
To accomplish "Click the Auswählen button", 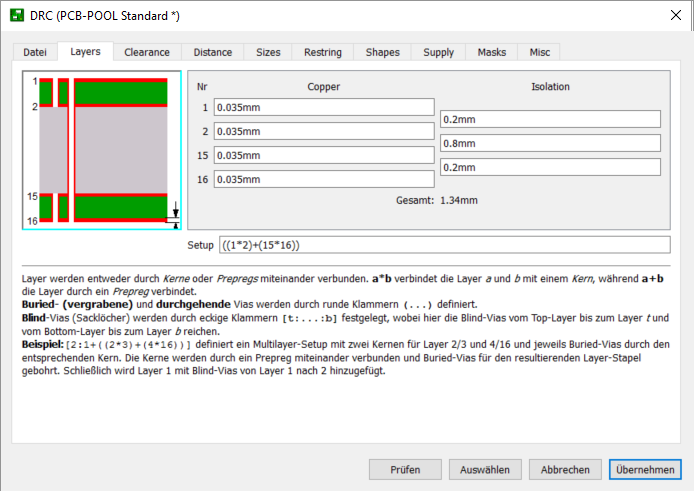I will coord(485,469).
